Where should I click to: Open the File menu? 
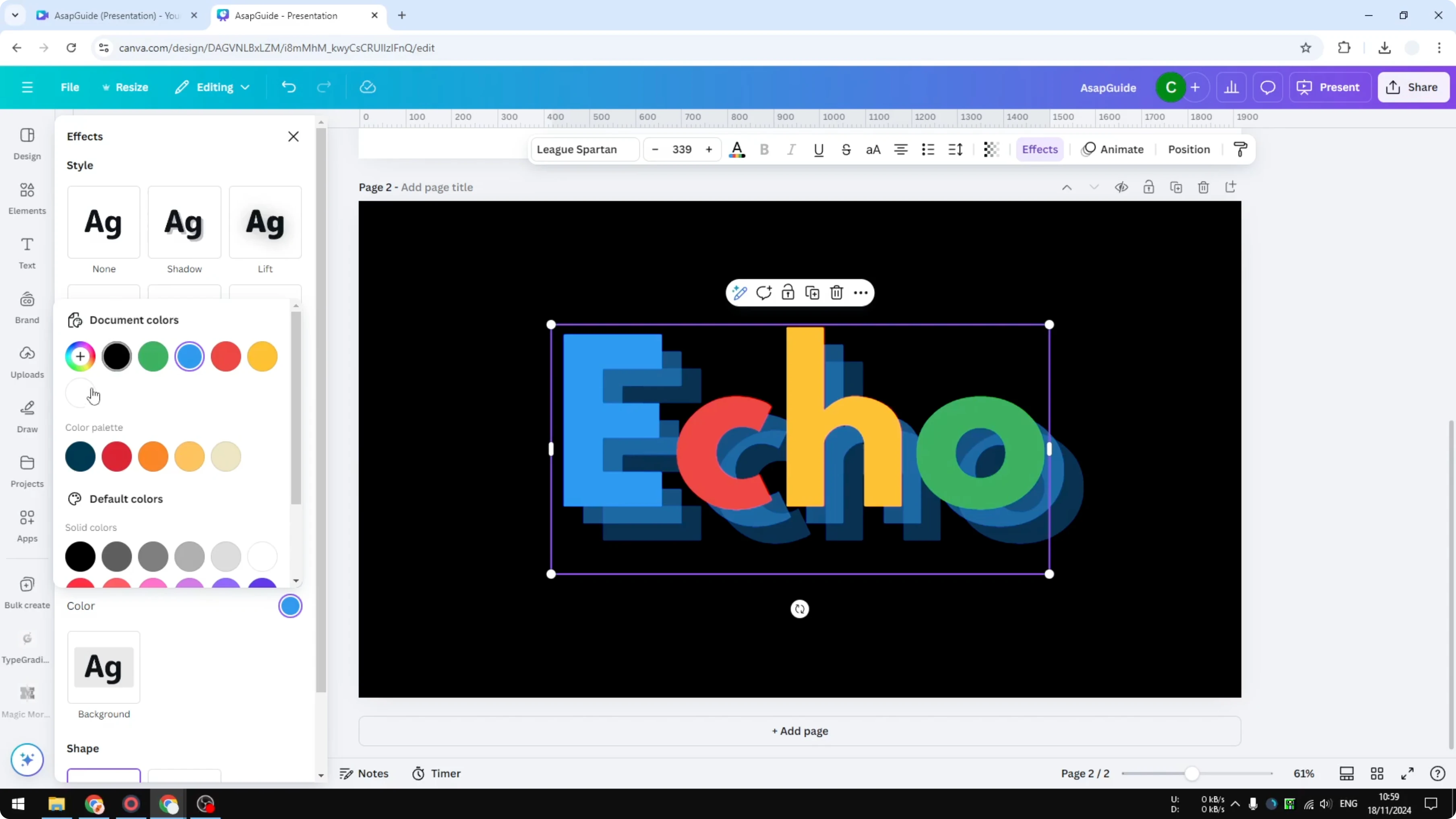70,87
